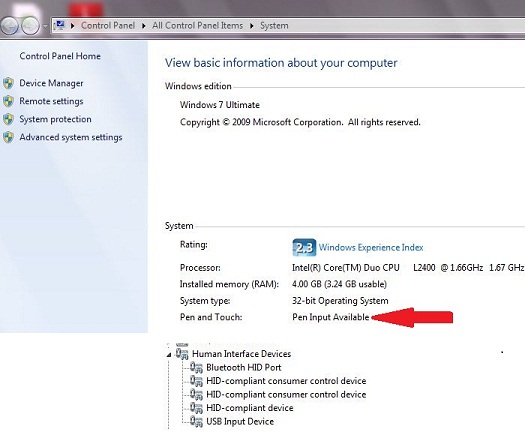The height and width of the screenshot is (435, 525).
Task: Open Device Manager link
Action: (51, 83)
